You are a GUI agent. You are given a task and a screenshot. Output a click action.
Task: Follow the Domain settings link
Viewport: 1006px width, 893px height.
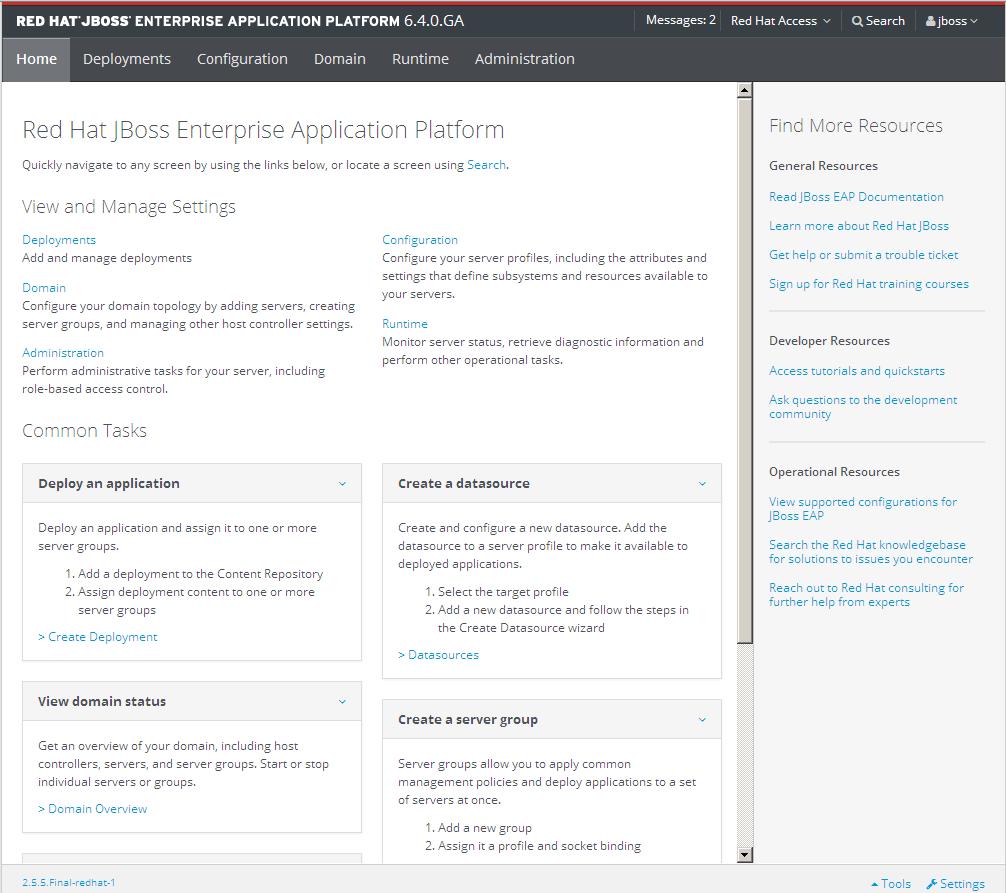pyautogui.click(x=44, y=288)
